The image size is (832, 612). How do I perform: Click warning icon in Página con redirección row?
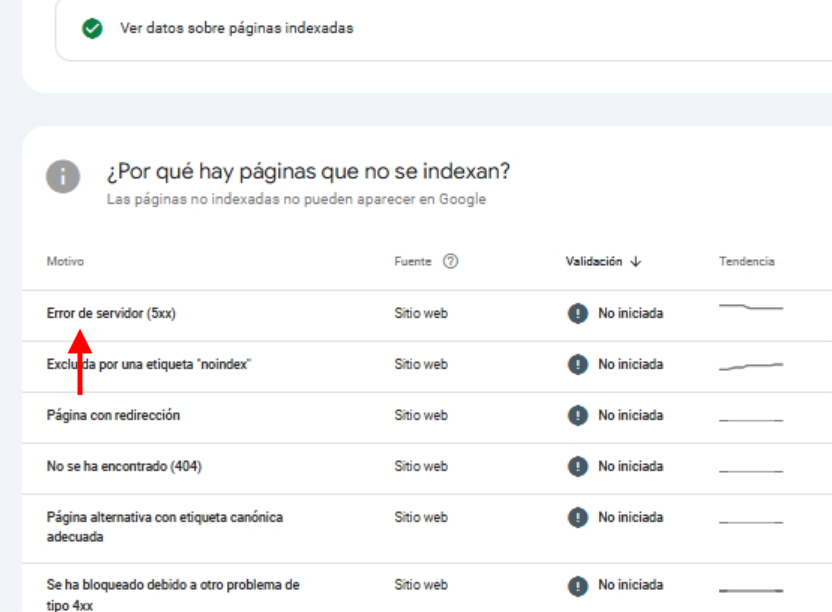(x=577, y=415)
